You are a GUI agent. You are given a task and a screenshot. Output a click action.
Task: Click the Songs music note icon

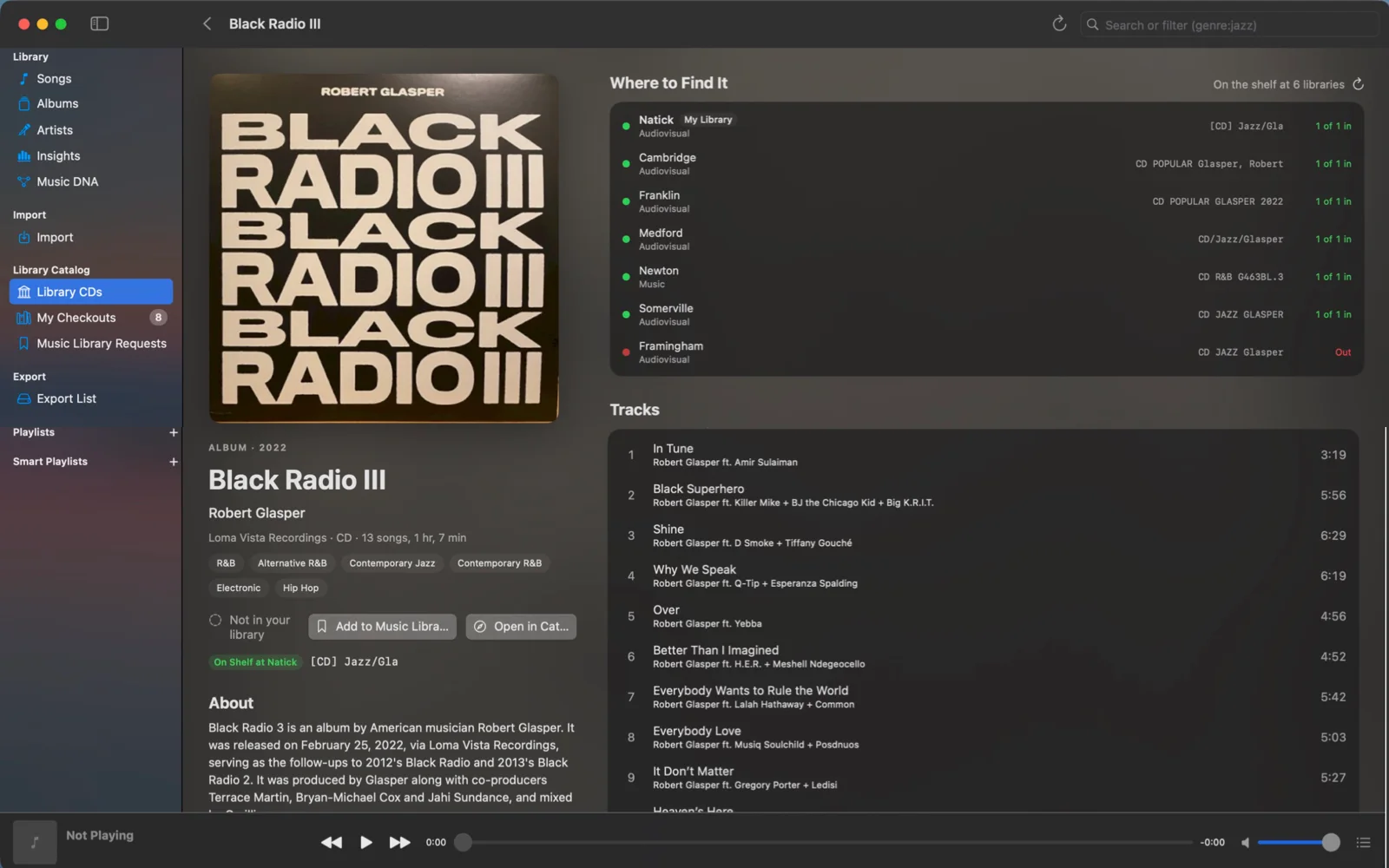[24, 79]
